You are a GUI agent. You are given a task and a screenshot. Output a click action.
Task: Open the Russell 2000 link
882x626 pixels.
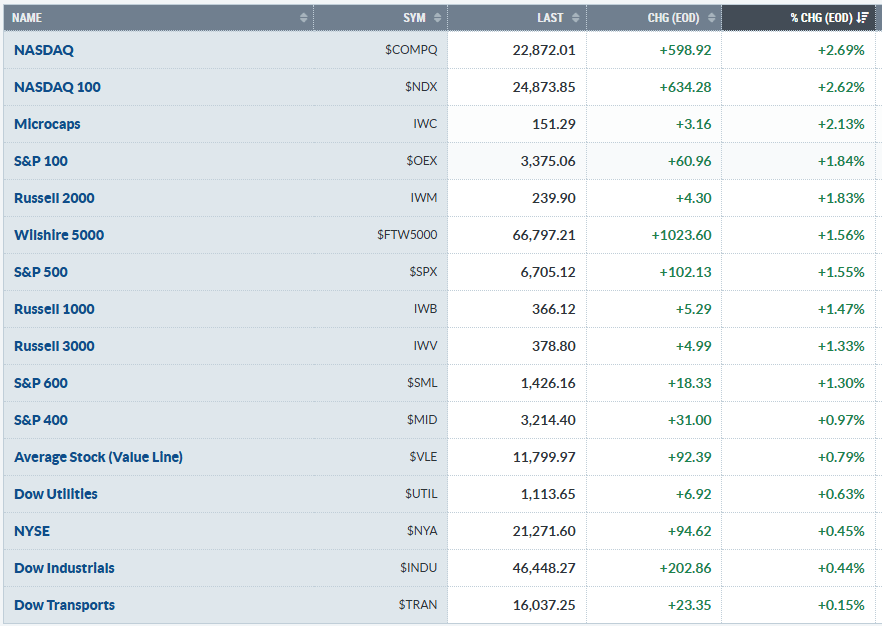point(54,198)
